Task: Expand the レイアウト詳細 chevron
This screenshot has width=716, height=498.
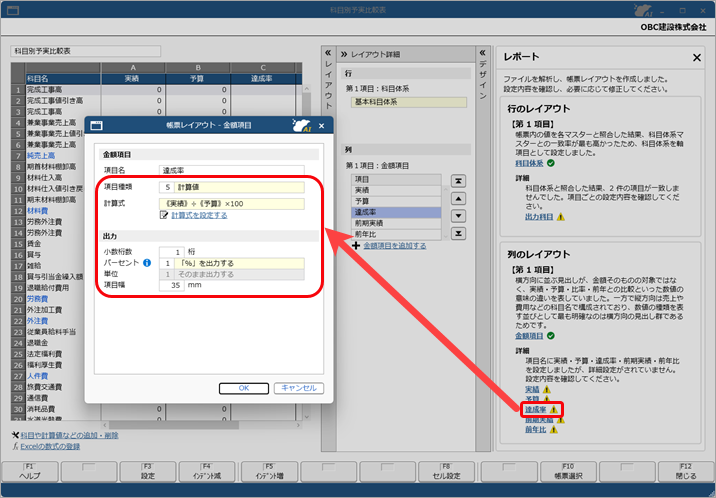Action: pyautogui.click(x=344, y=54)
